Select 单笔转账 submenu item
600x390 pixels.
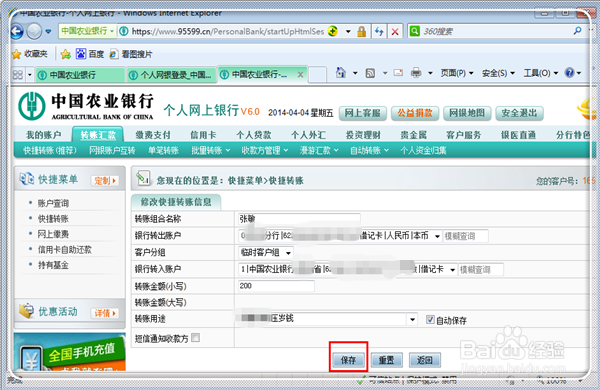point(163,150)
